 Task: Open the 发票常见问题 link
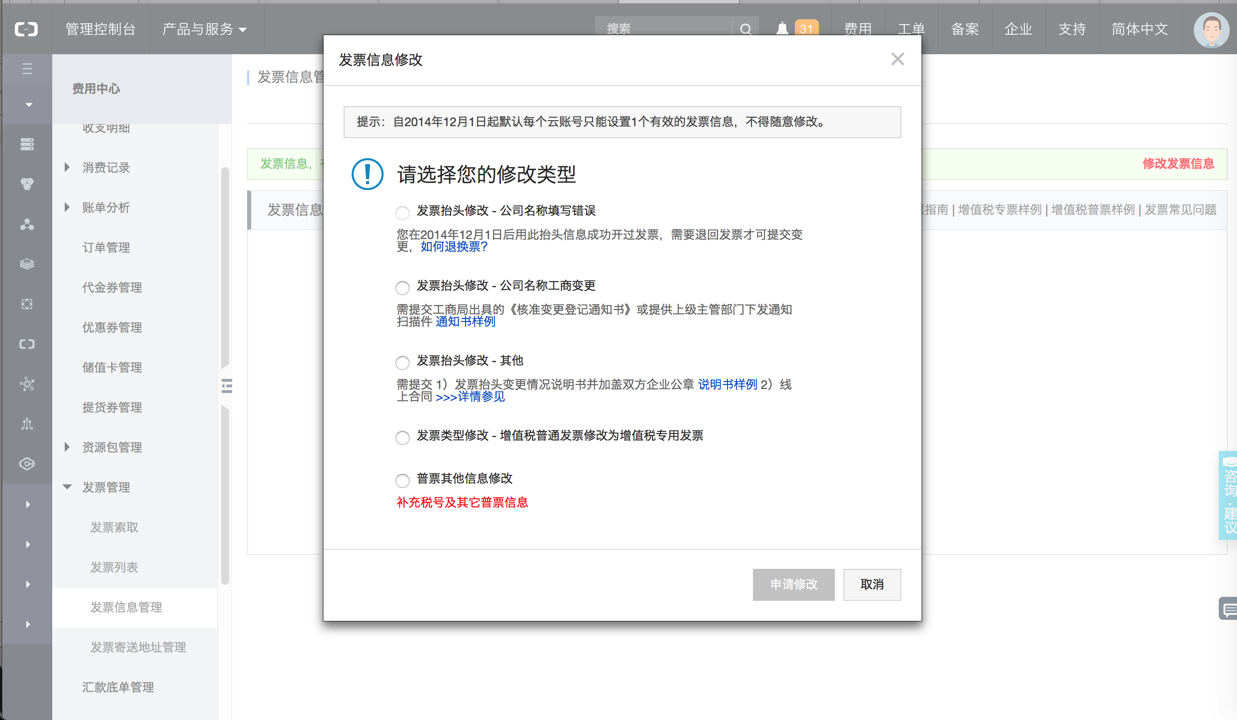[x=1181, y=210]
